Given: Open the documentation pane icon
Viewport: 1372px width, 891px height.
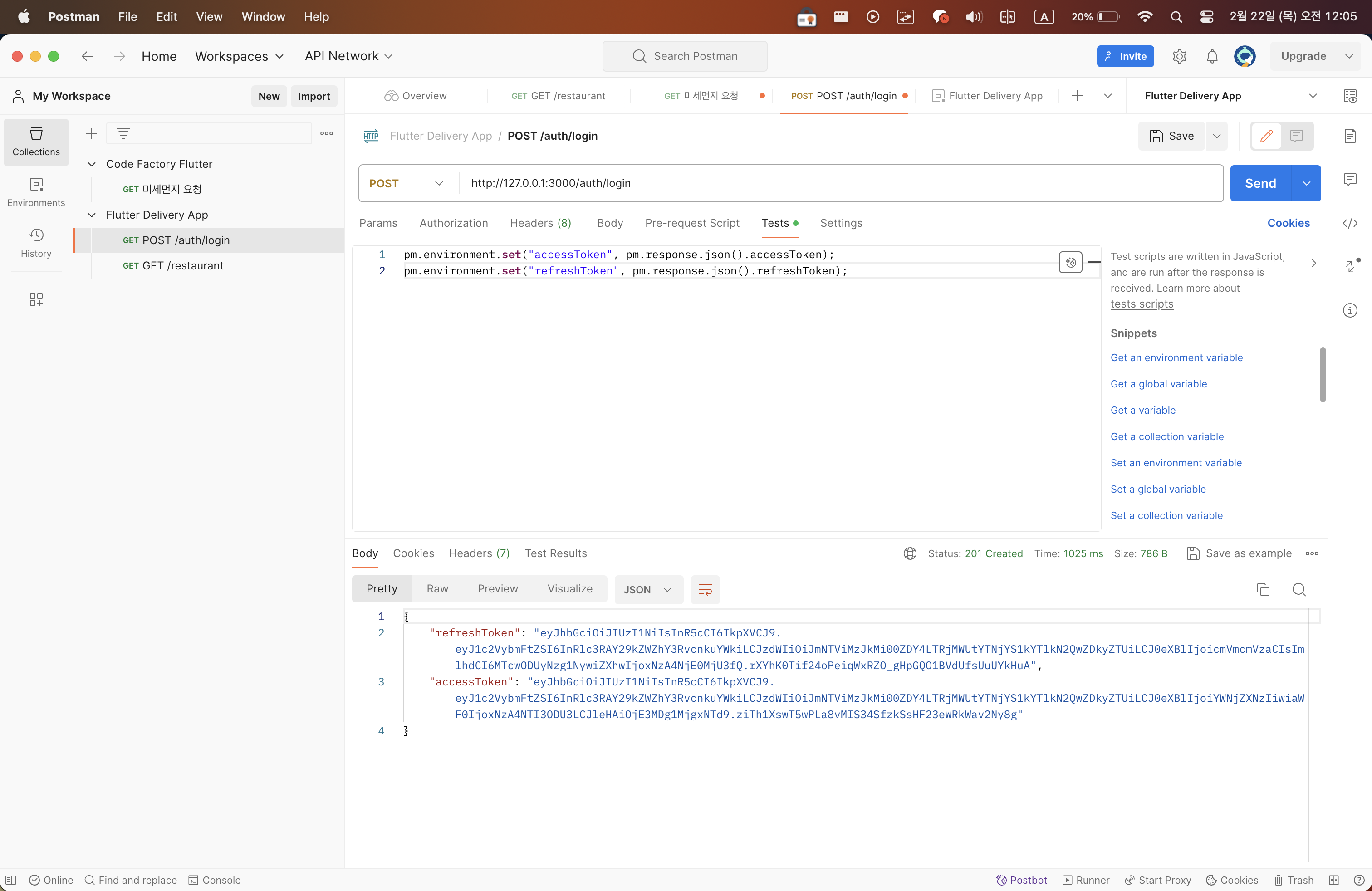Looking at the screenshot, I should (x=1349, y=136).
